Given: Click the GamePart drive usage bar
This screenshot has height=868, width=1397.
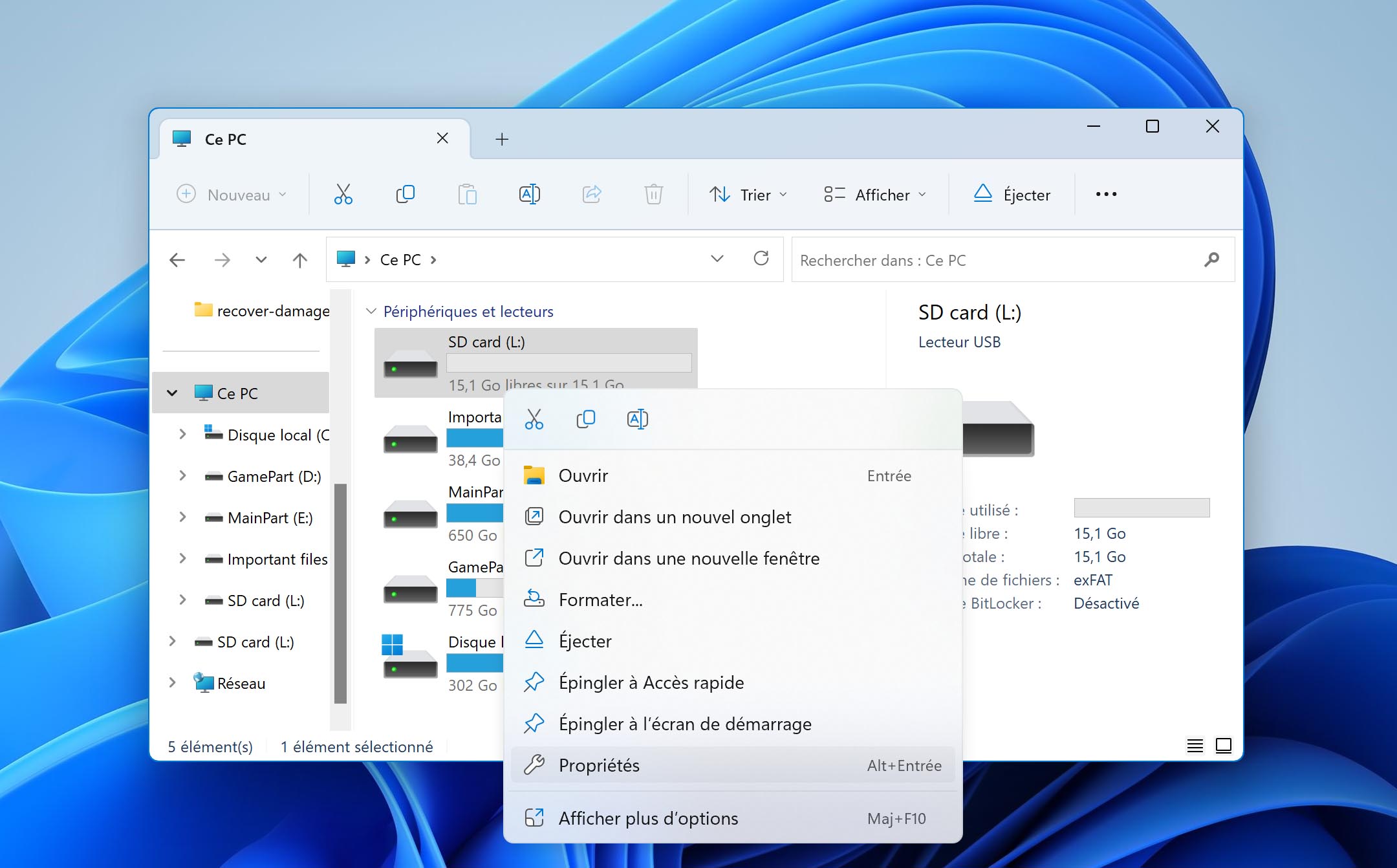Looking at the screenshot, I should [x=475, y=588].
